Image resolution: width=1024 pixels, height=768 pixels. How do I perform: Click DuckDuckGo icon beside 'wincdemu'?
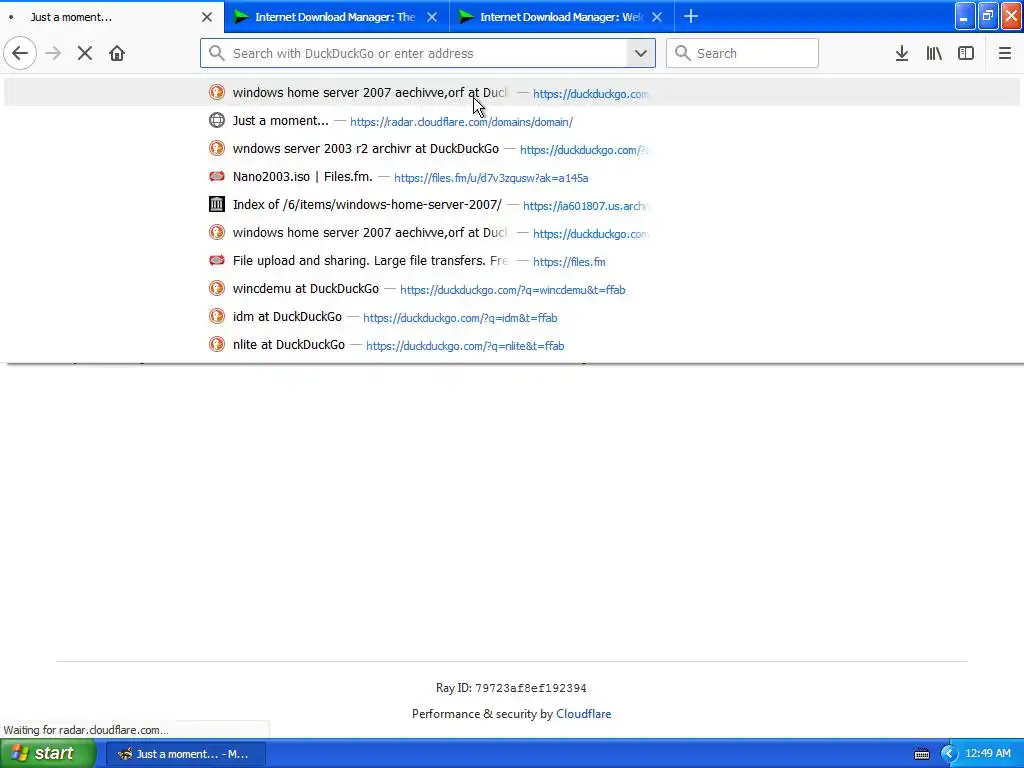217,288
